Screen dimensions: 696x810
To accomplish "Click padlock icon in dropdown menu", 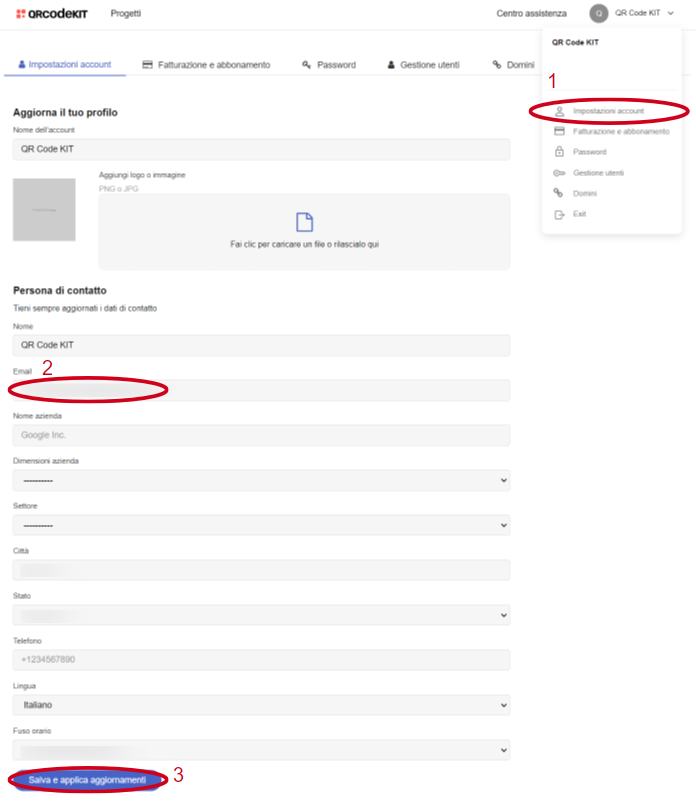I will [x=559, y=151].
